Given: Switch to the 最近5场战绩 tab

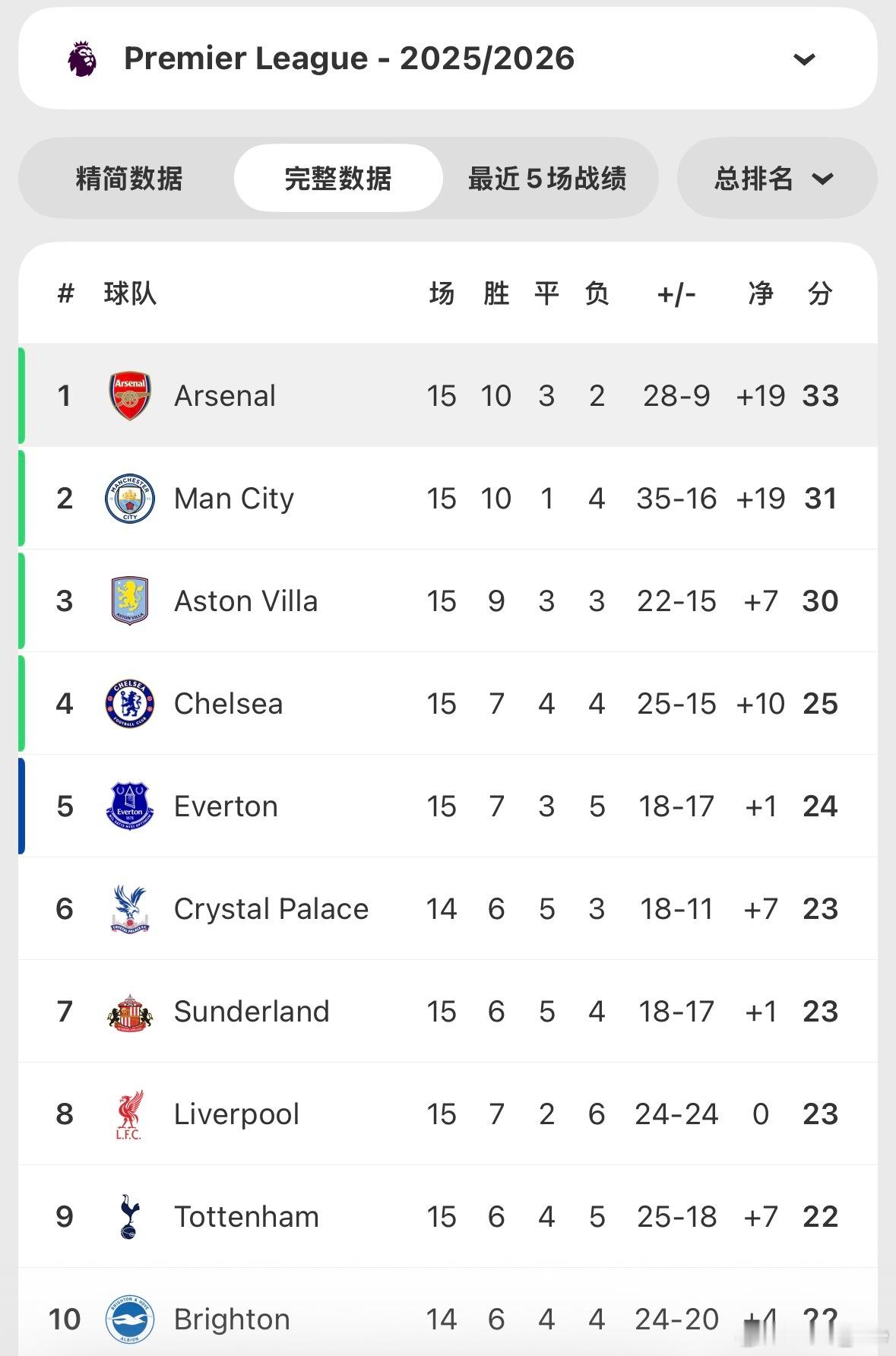Looking at the screenshot, I should pos(547,179).
